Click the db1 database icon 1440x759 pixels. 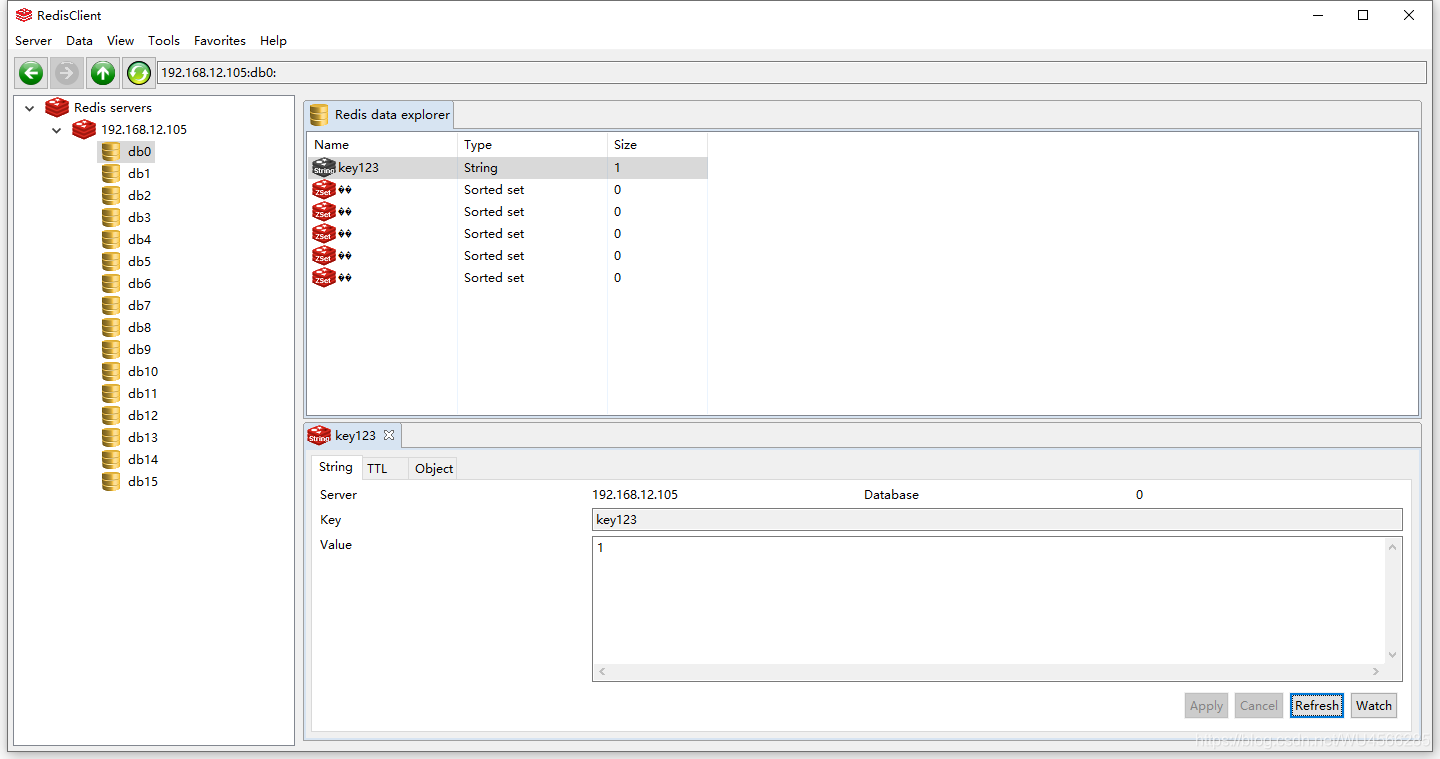click(111, 174)
